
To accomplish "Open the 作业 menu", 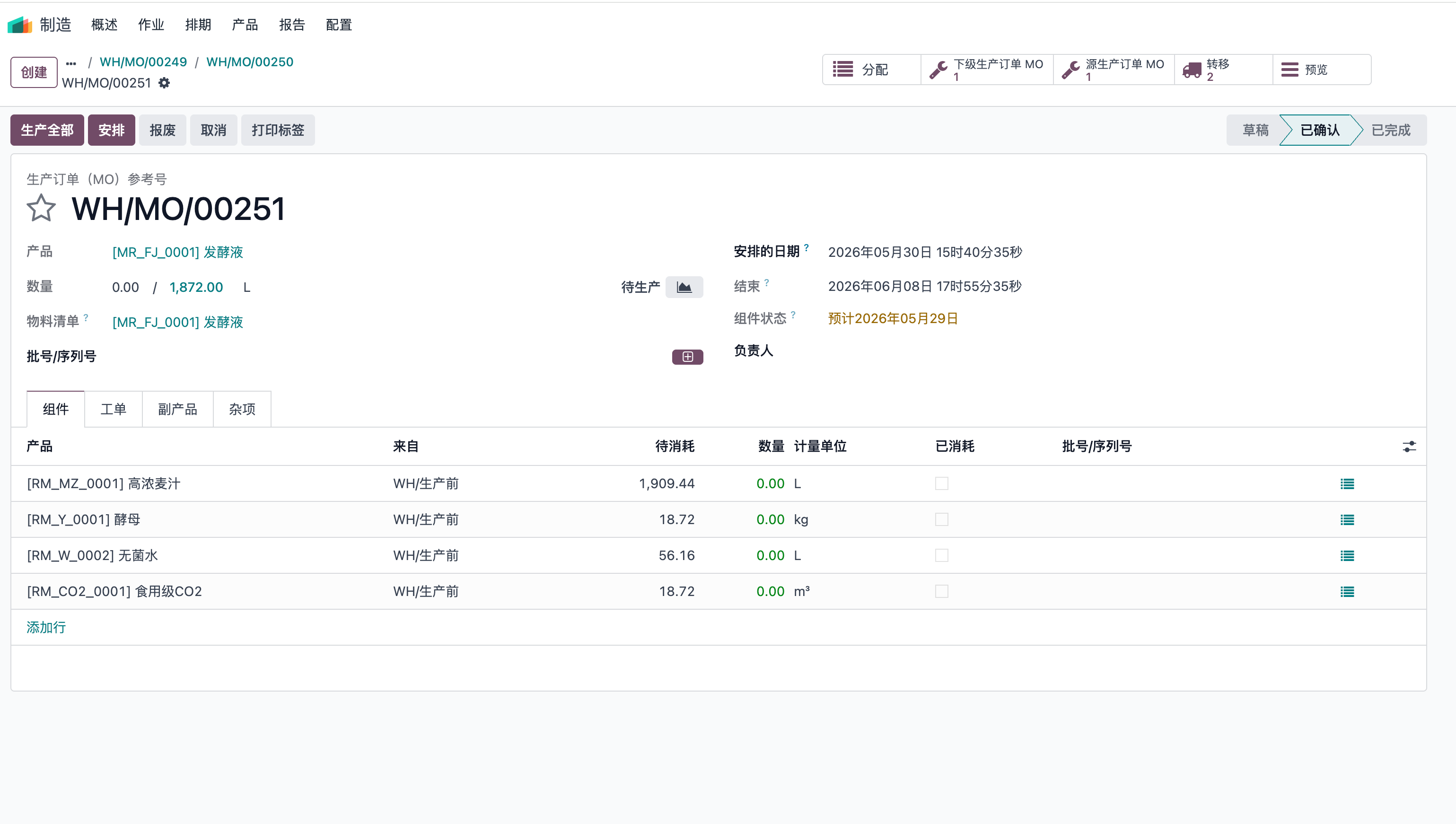I will point(151,24).
